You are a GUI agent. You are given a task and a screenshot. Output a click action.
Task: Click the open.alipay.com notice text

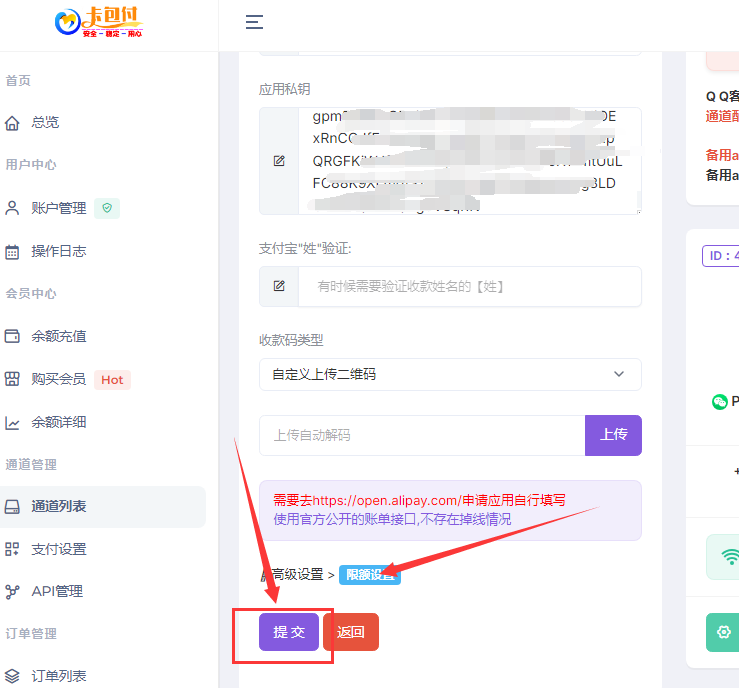tap(419, 500)
